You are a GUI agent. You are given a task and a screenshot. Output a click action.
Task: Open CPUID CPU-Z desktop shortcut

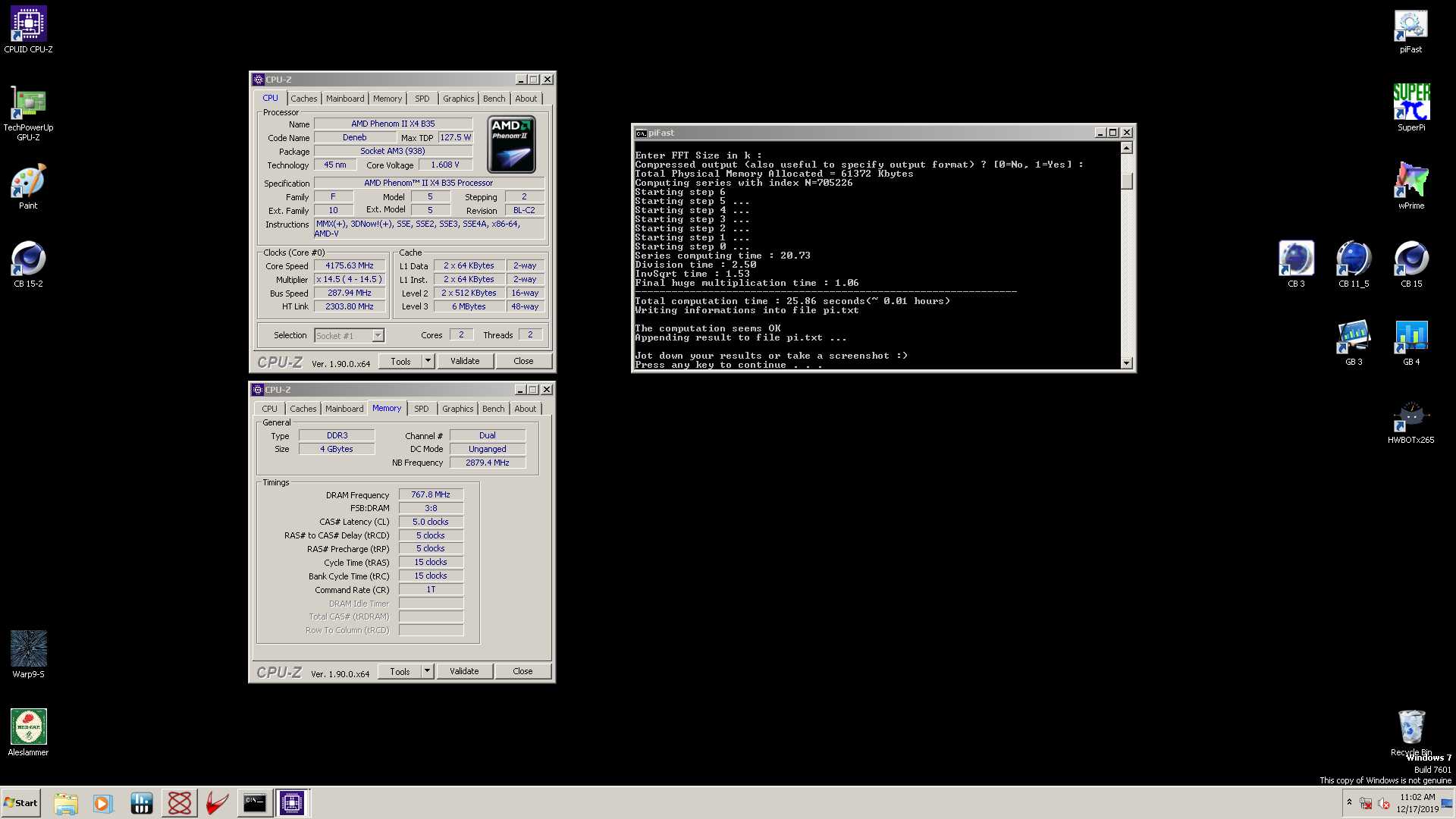(x=28, y=30)
